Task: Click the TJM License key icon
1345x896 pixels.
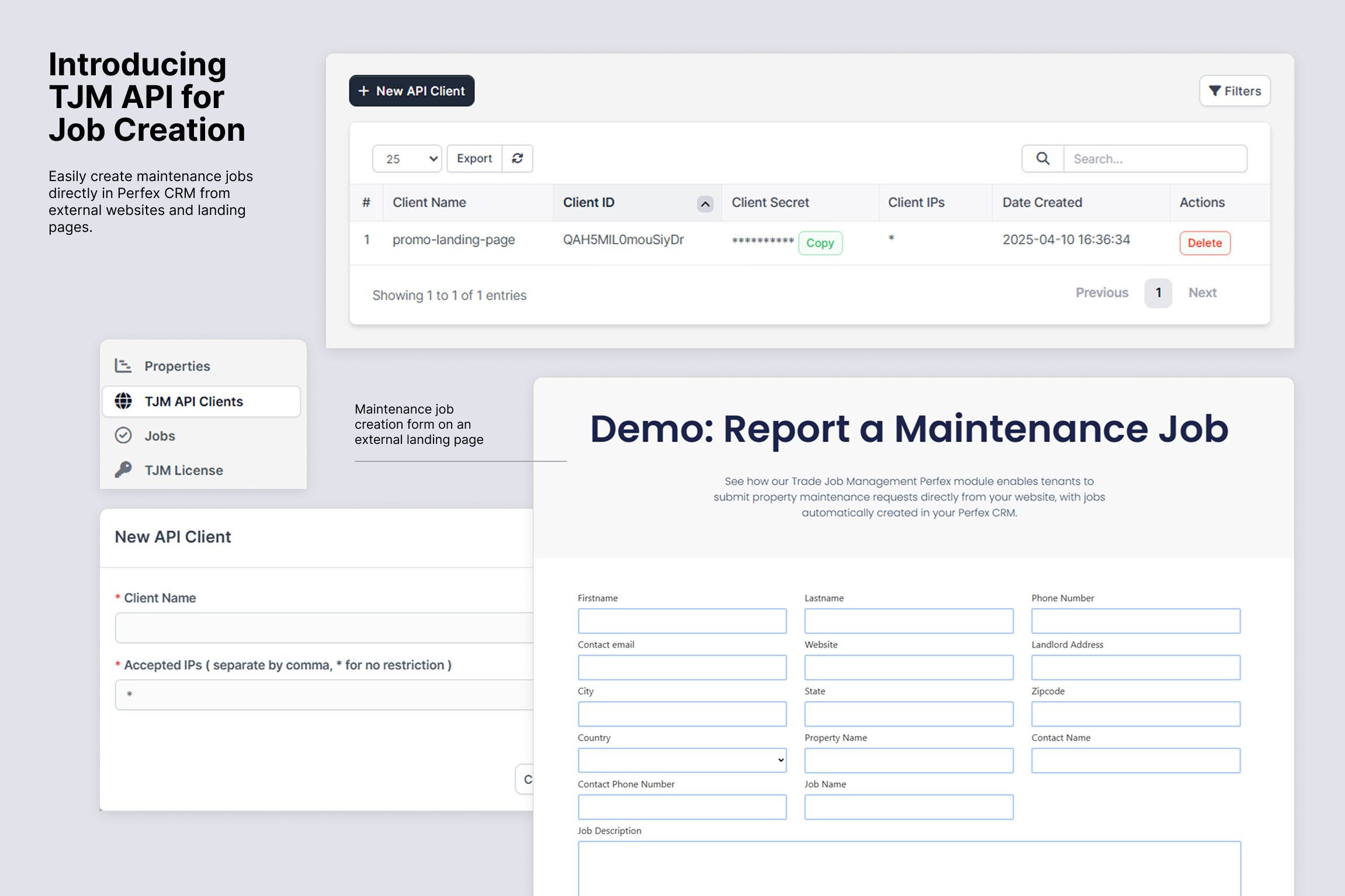Action: [123, 470]
